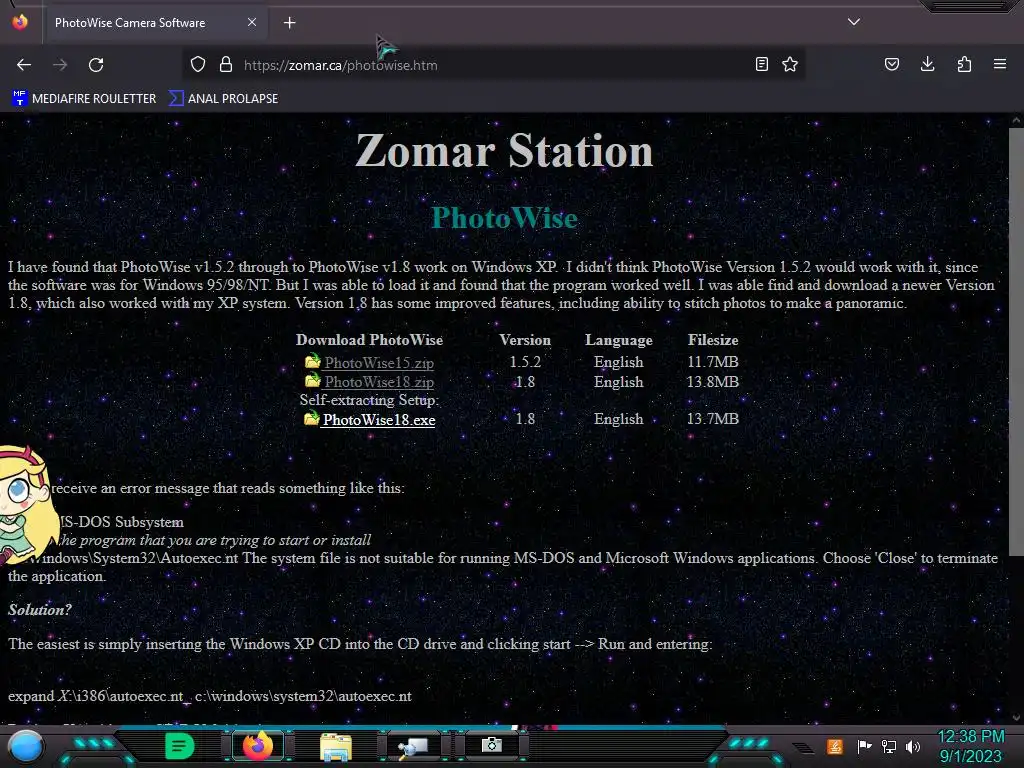Open the MEDIAFIRE ROULETTER bookmark
This screenshot has height=768, width=1024.
(84, 99)
